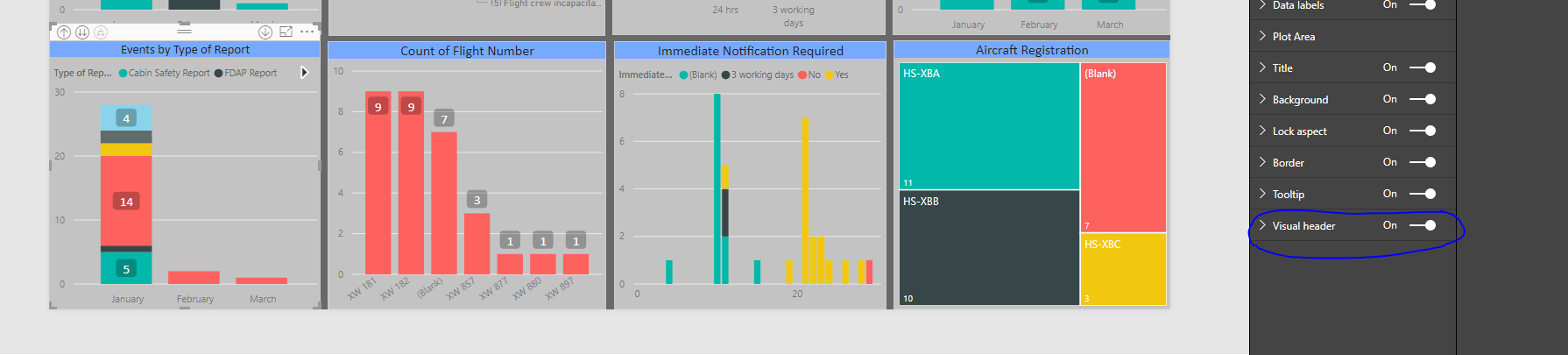This screenshot has height=355, width=1568.
Task: Click the Count of Flight Number title
Action: [x=467, y=51]
